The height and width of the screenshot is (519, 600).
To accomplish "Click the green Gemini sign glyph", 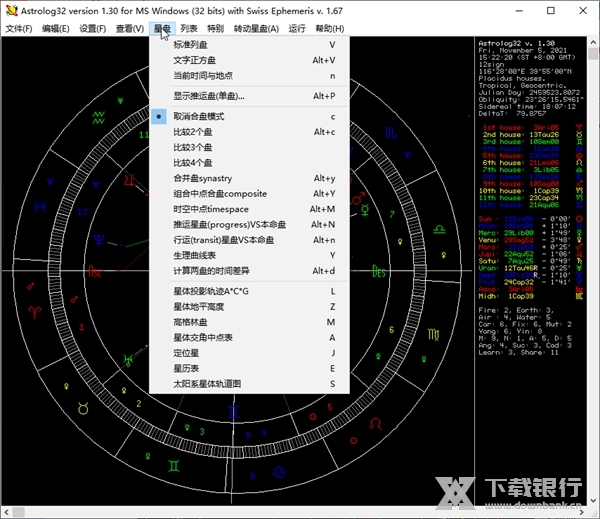I will pos(174,465).
